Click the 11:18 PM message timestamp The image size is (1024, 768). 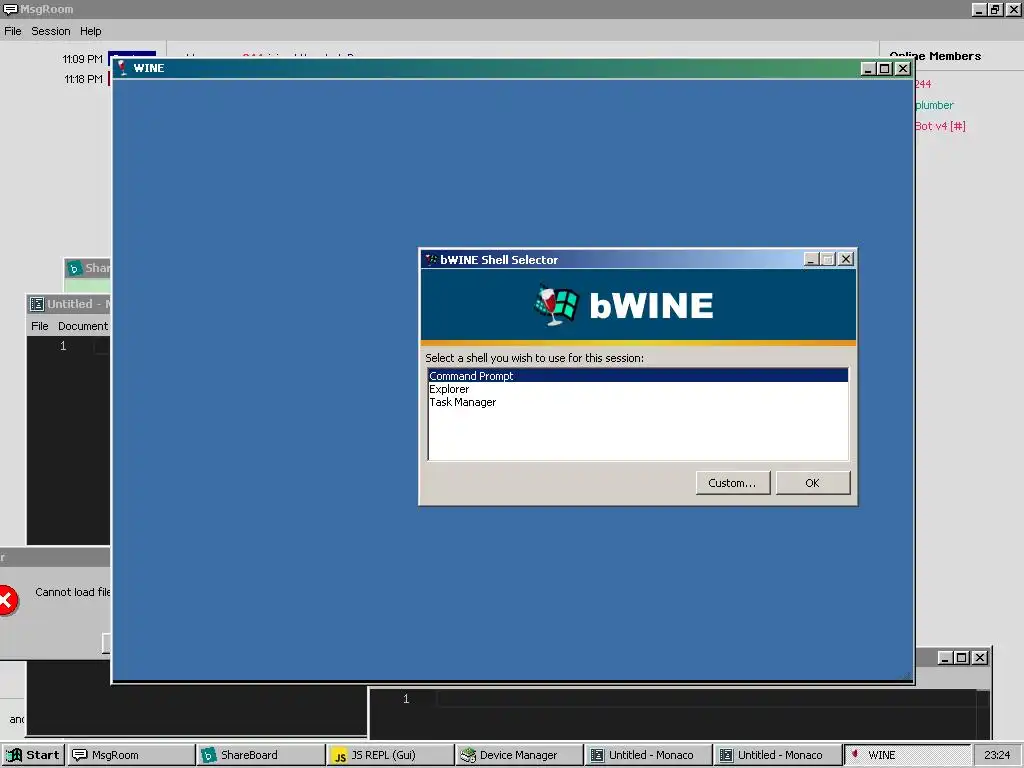tap(83, 79)
